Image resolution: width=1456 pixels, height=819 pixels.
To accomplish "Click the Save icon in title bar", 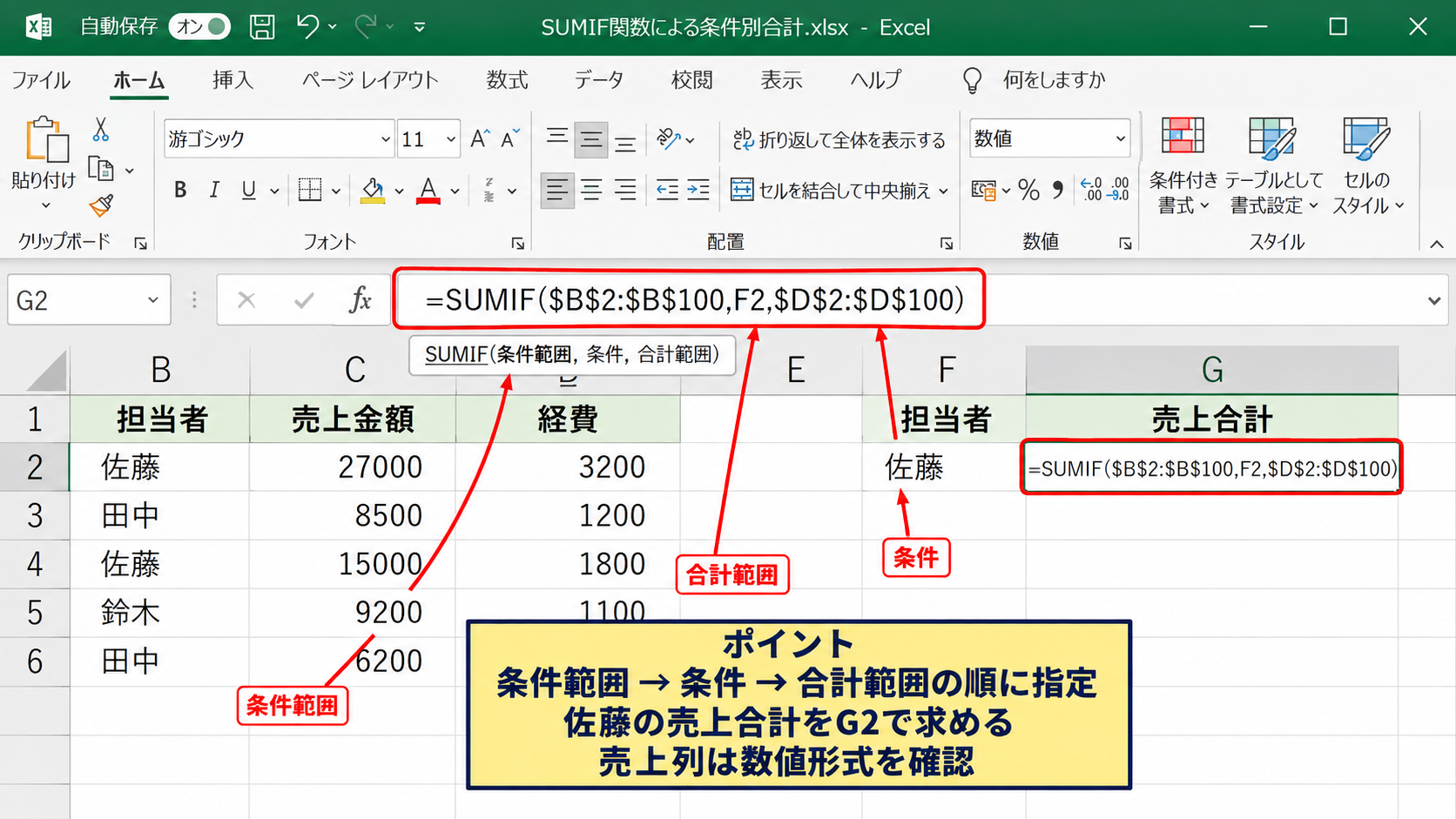I will tap(262, 27).
